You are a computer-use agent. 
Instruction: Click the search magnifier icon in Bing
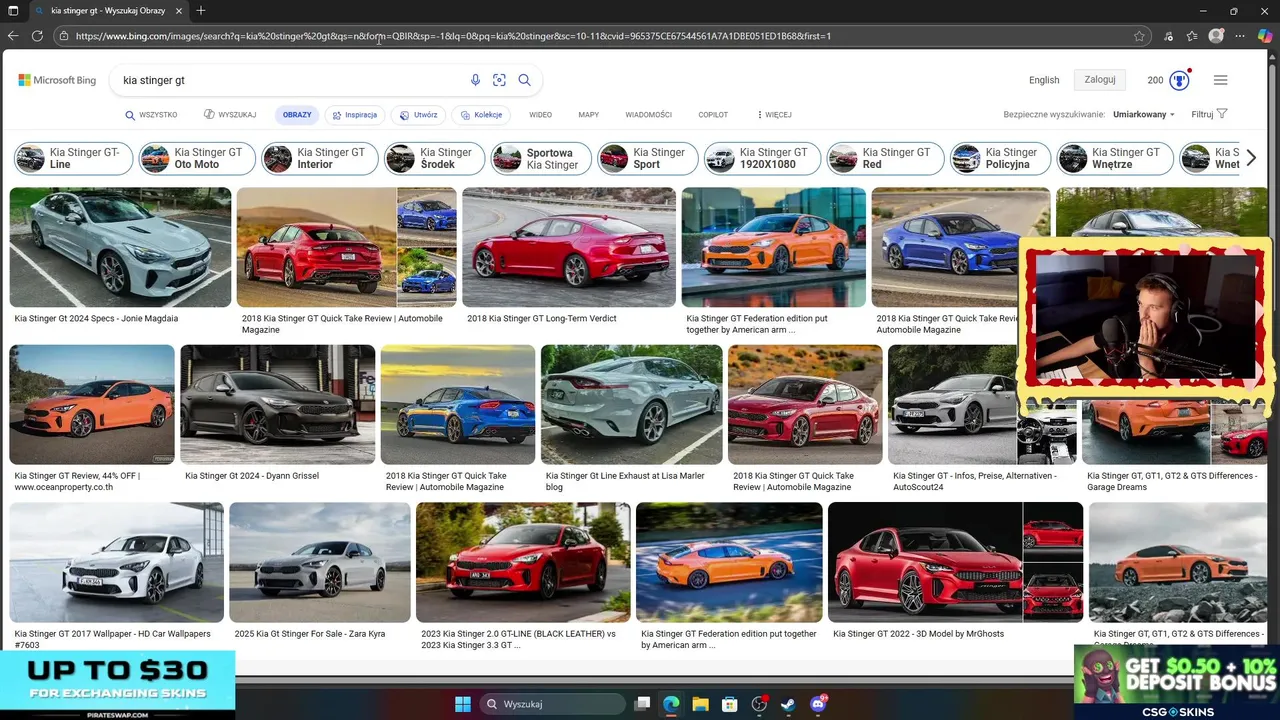[524, 80]
